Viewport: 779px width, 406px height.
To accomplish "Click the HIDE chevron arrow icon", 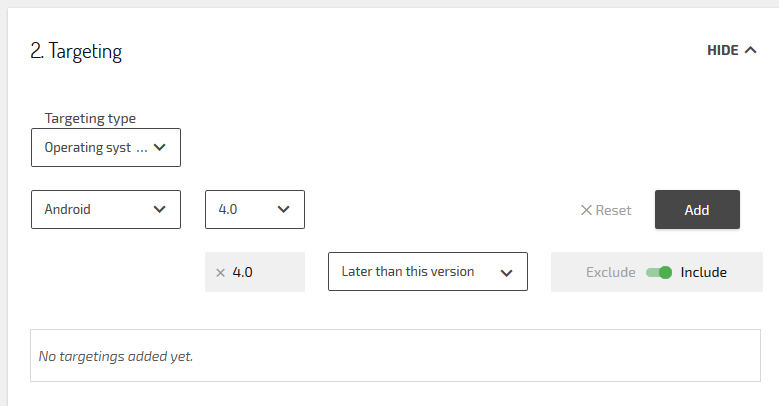I will coord(751,50).
